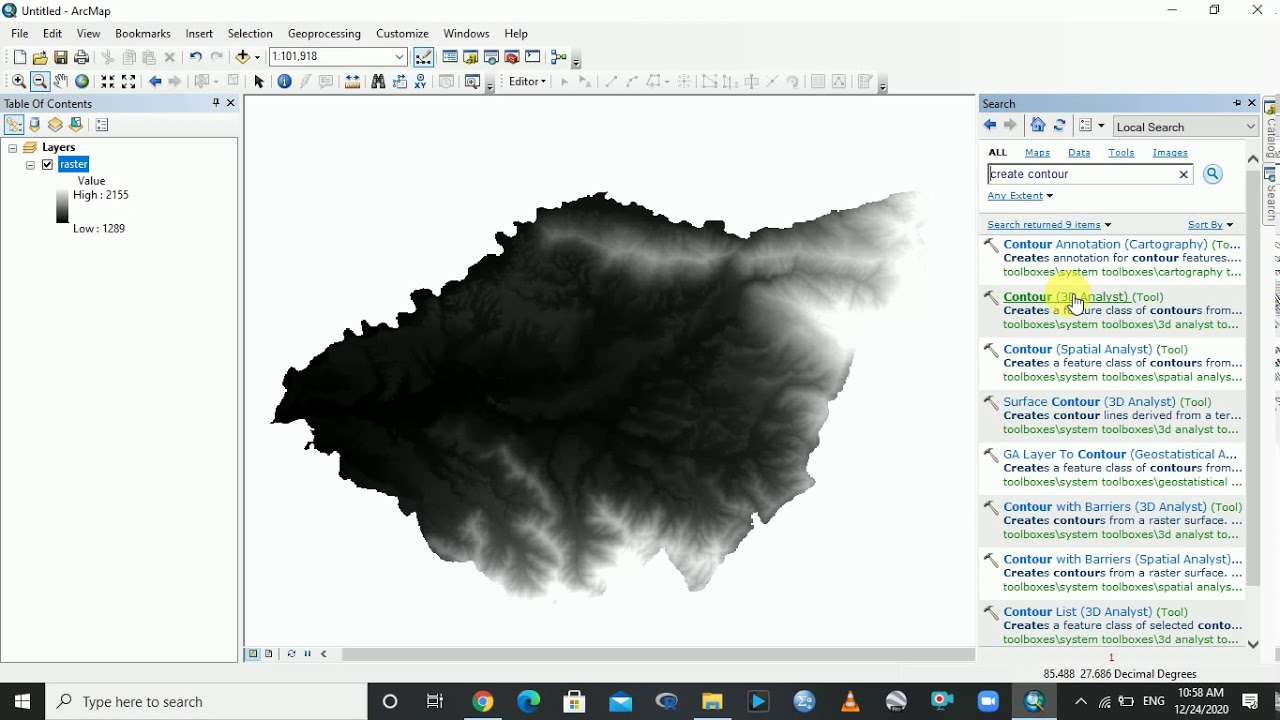This screenshot has height=720, width=1280.
Task: Save the map with floppy disk icon
Action: (61, 58)
